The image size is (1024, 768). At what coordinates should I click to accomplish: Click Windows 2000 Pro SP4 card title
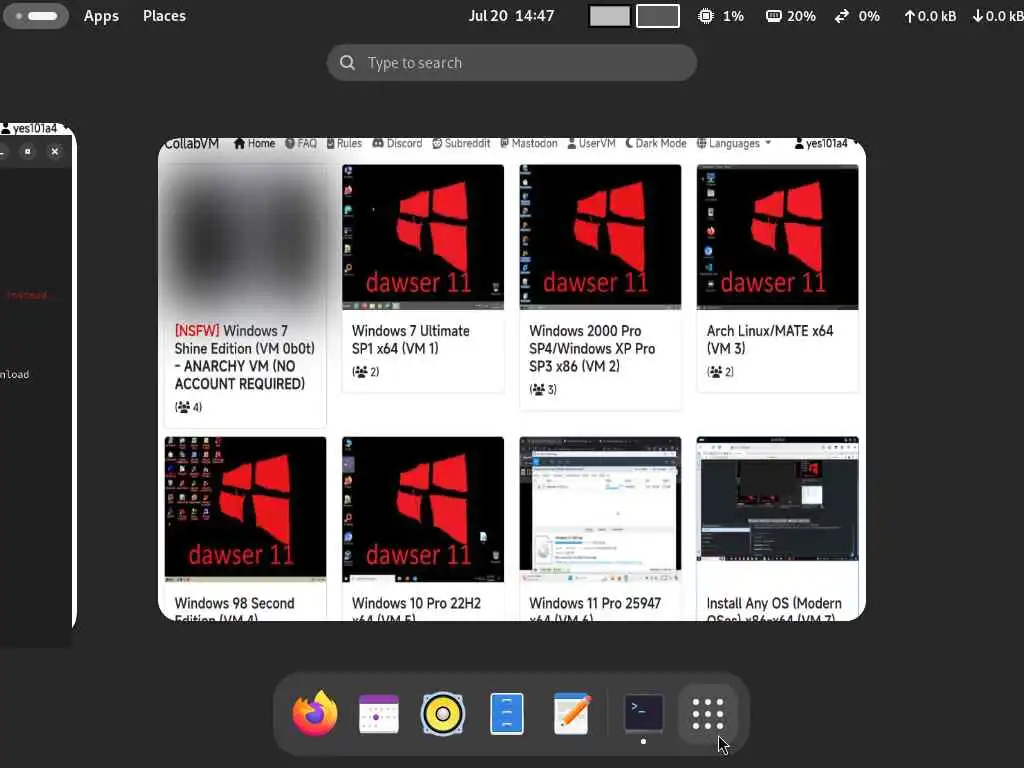592,348
